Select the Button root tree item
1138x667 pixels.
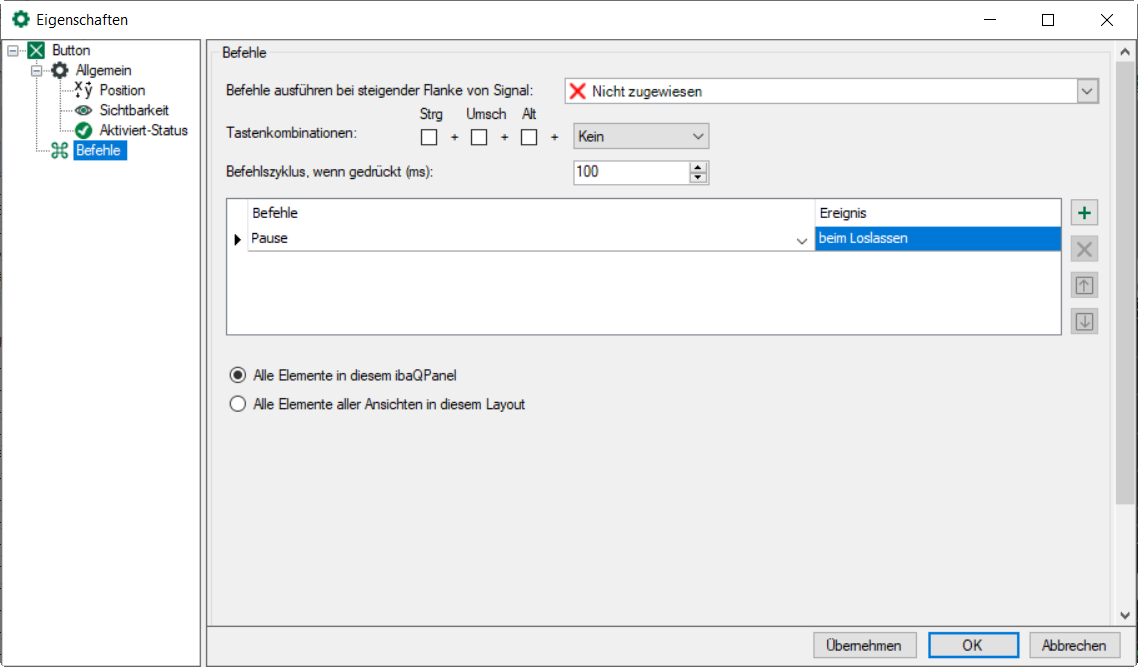71,50
